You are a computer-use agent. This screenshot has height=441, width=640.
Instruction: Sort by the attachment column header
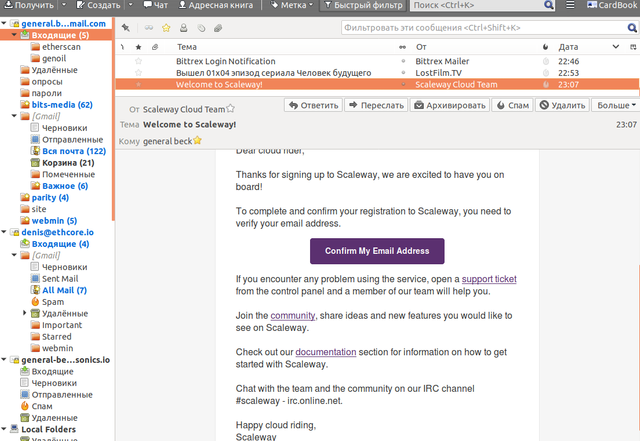point(155,47)
